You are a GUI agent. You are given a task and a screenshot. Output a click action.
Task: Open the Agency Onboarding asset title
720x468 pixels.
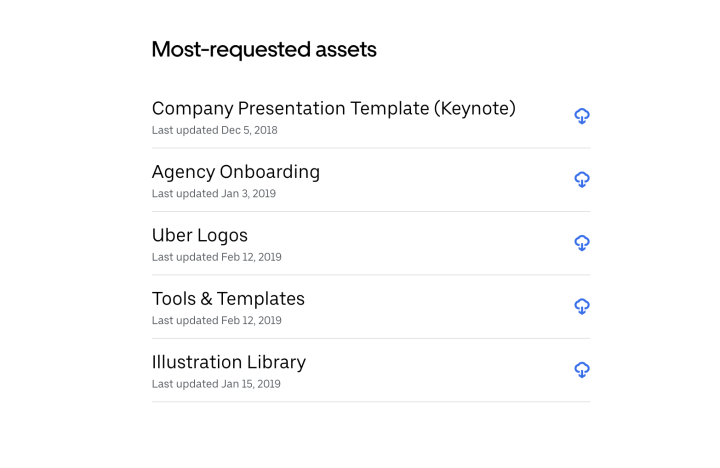(236, 172)
